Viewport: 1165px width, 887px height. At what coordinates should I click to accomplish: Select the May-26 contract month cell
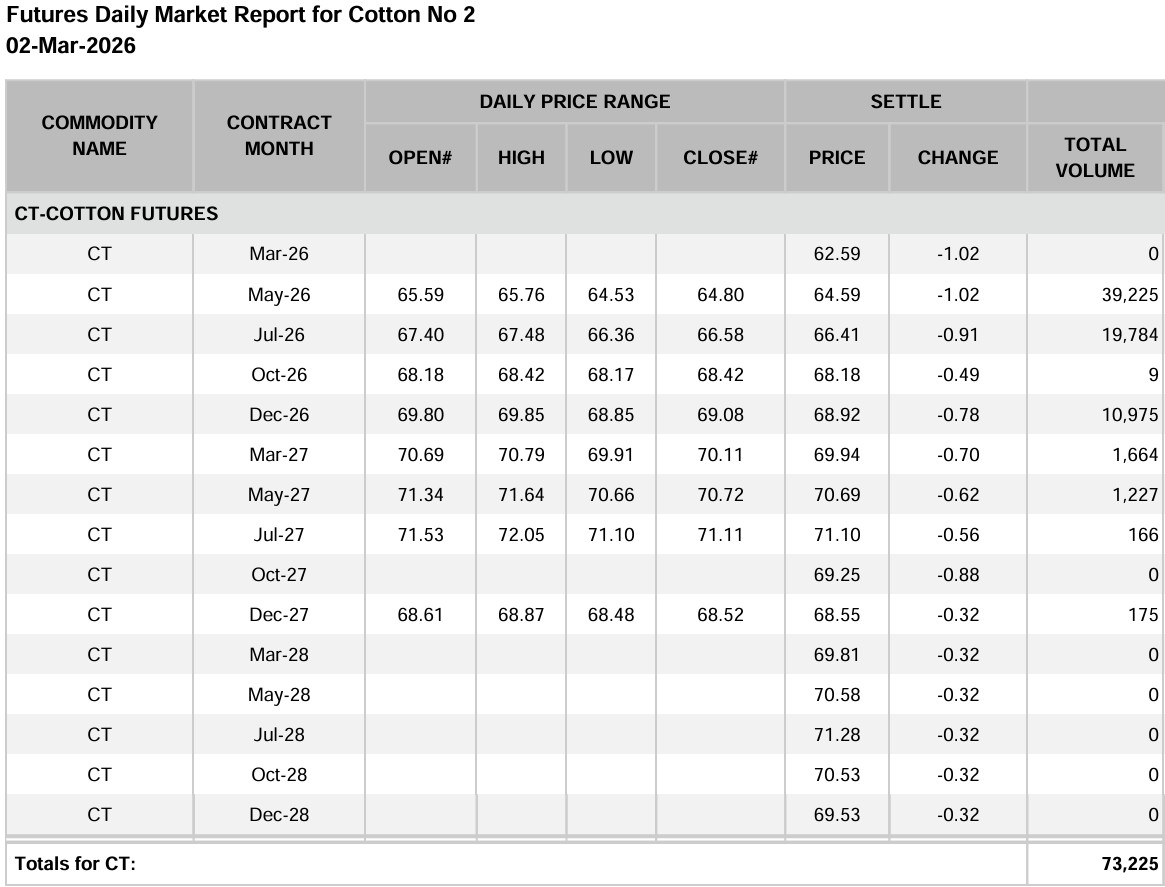coord(279,295)
